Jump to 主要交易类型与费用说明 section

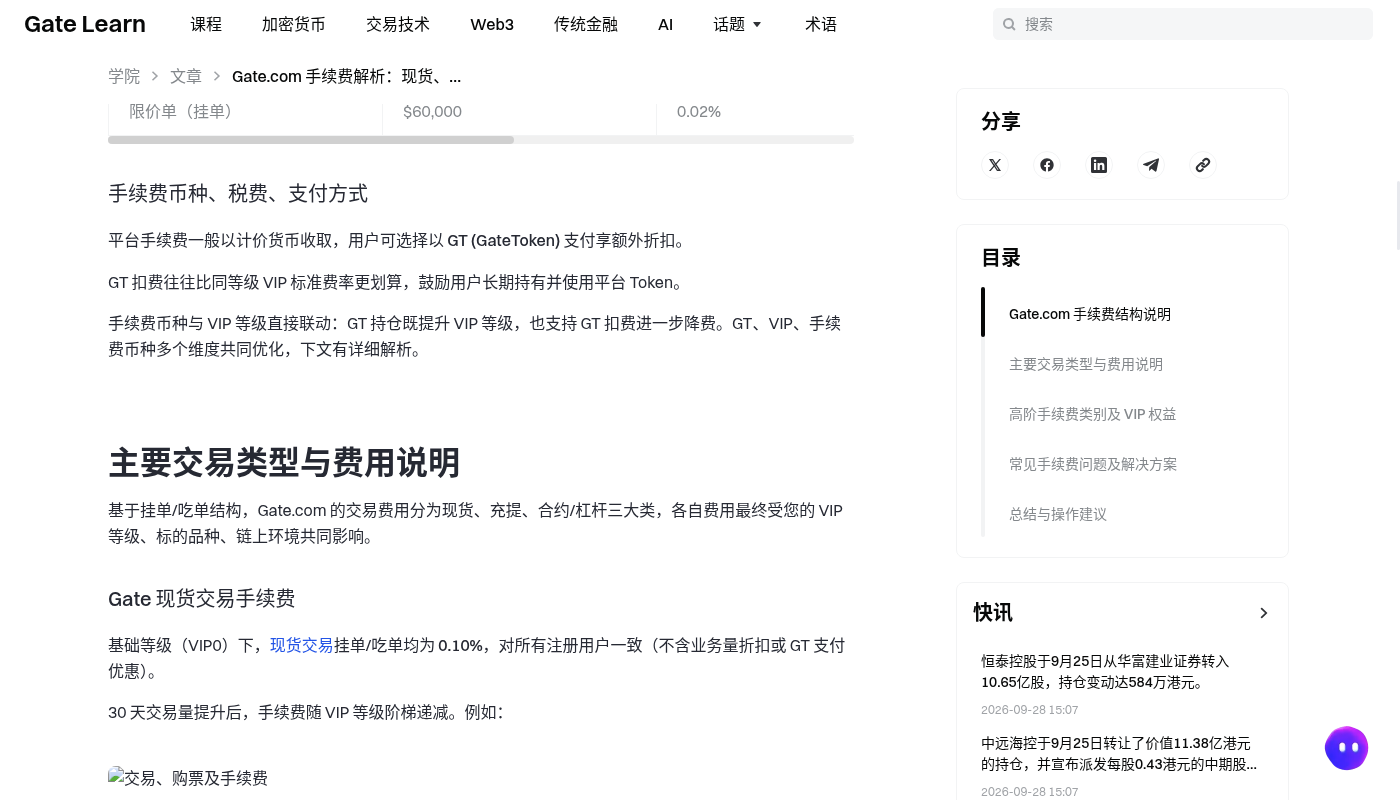[1086, 364]
